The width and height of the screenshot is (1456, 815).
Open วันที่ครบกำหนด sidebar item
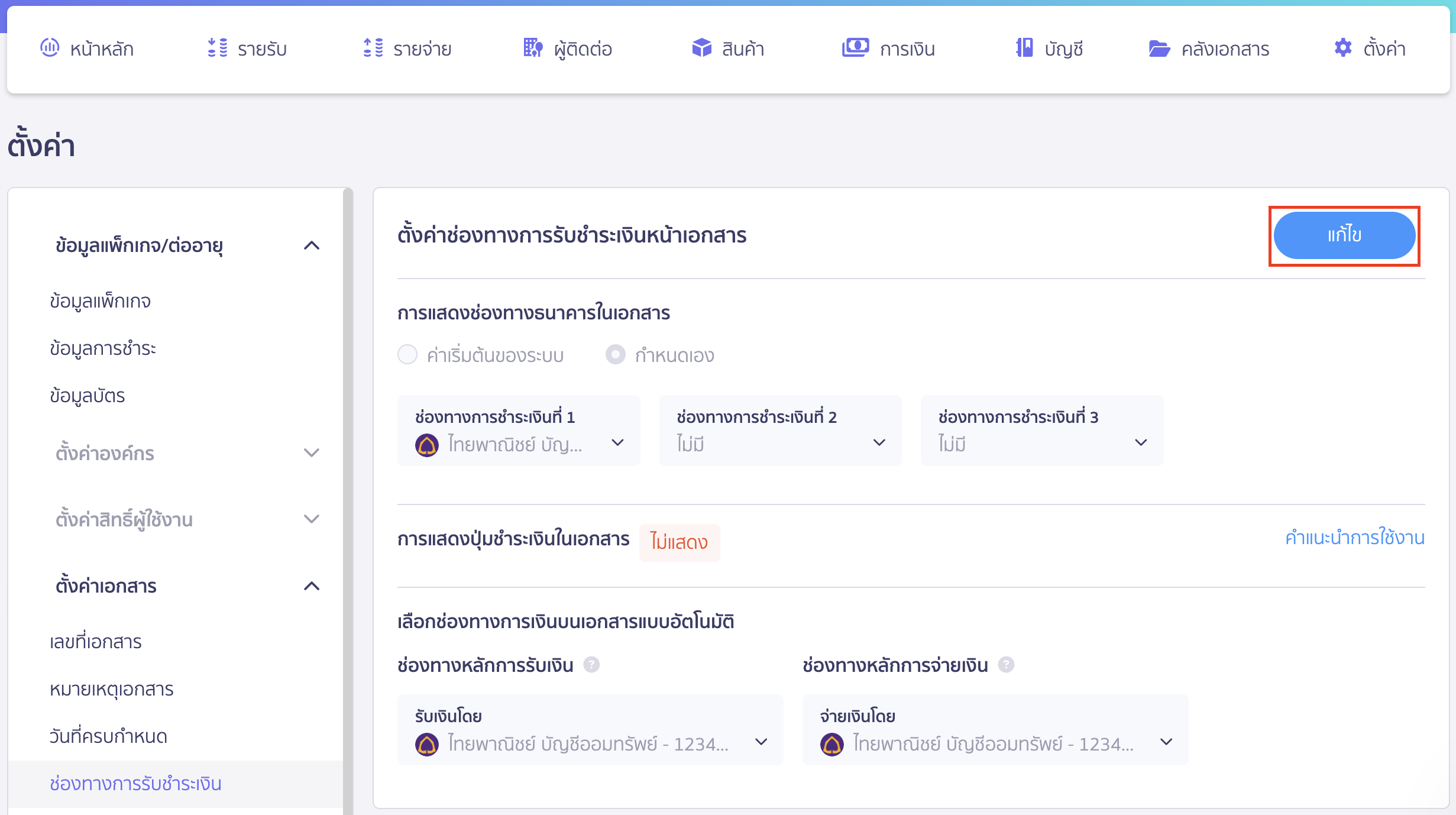[109, 736]
